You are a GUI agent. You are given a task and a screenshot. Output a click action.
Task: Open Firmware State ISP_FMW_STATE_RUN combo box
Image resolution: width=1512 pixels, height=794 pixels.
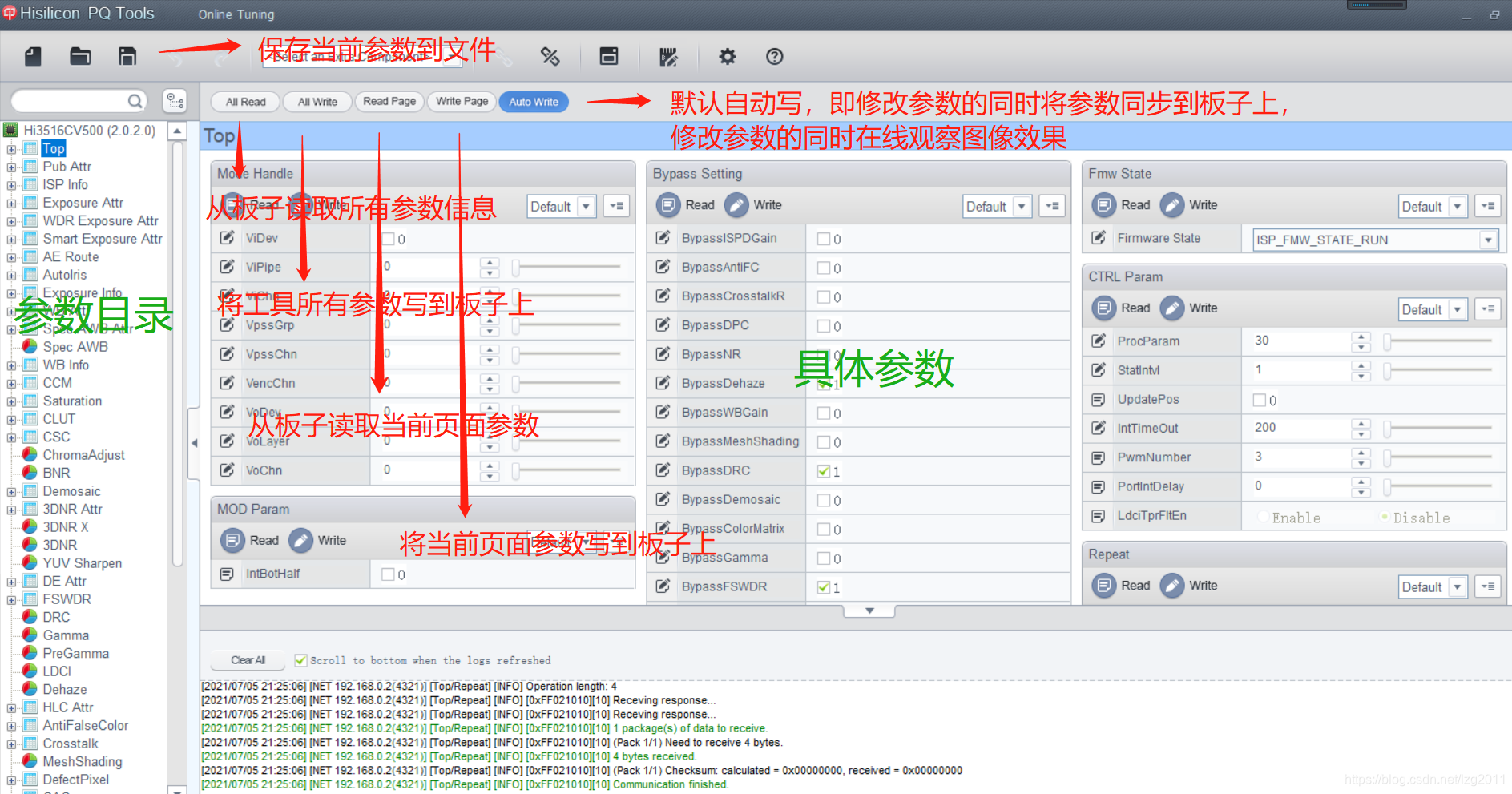point(1375,240)
